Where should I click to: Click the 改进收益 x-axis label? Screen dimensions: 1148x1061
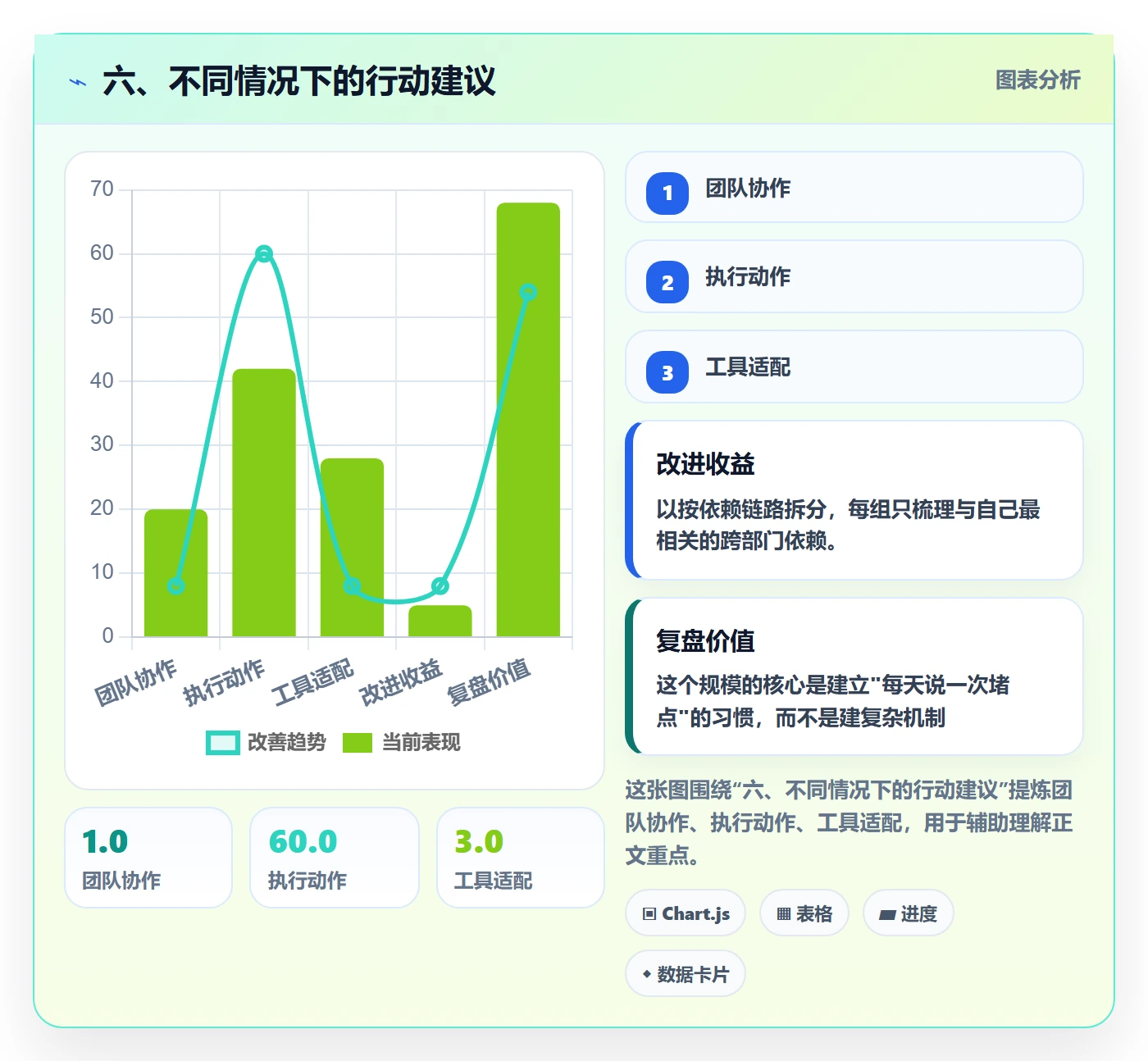tap(401, 681)
